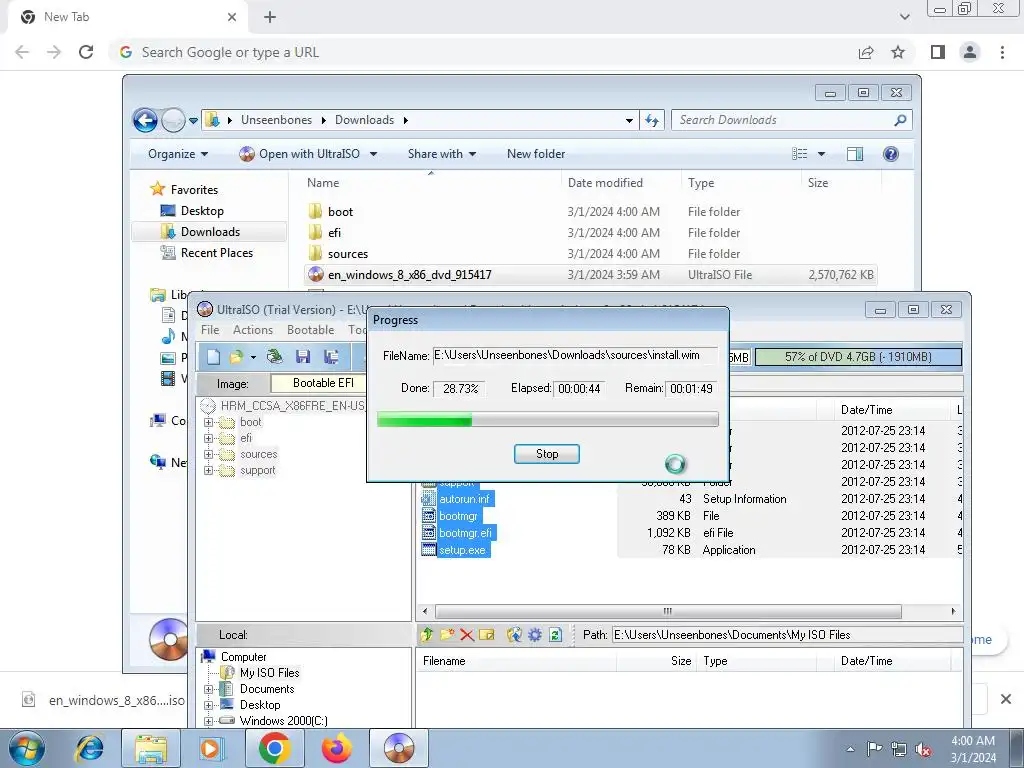Open Share with menu in Explorer
Image resolution: width=1024 pixels, height=768 pixels.
pyautogui.click(x=441, y=154)
